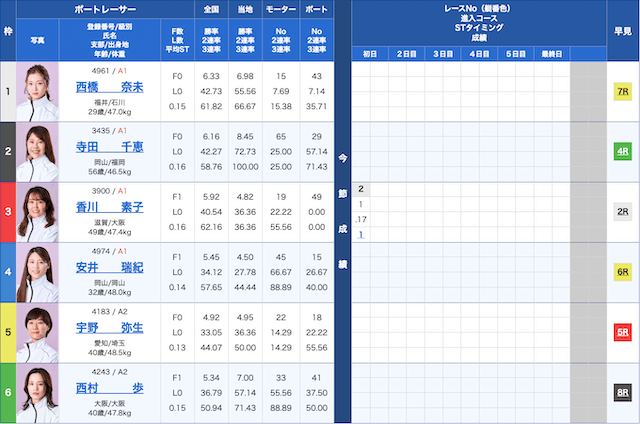The image size is (640, 424).
Task: Click the lane 4 racer photo
Action: (x=38, y=272)
